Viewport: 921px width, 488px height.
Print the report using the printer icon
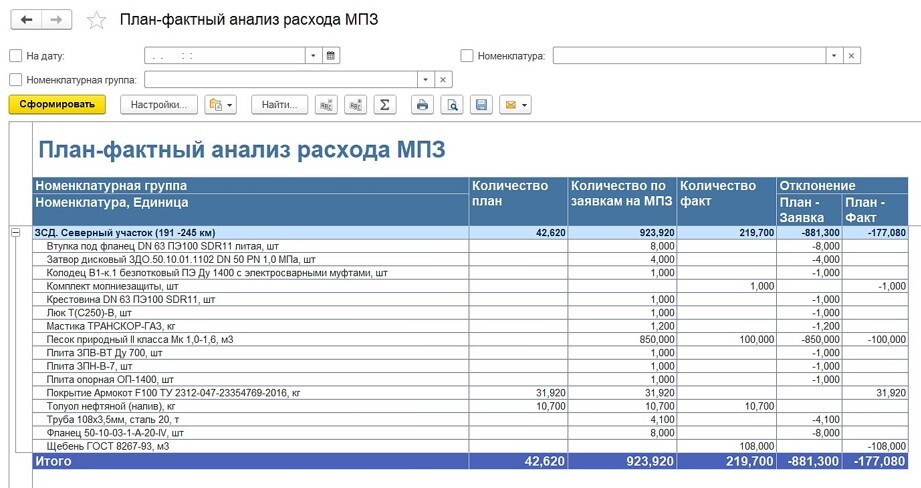click(422, 104)
